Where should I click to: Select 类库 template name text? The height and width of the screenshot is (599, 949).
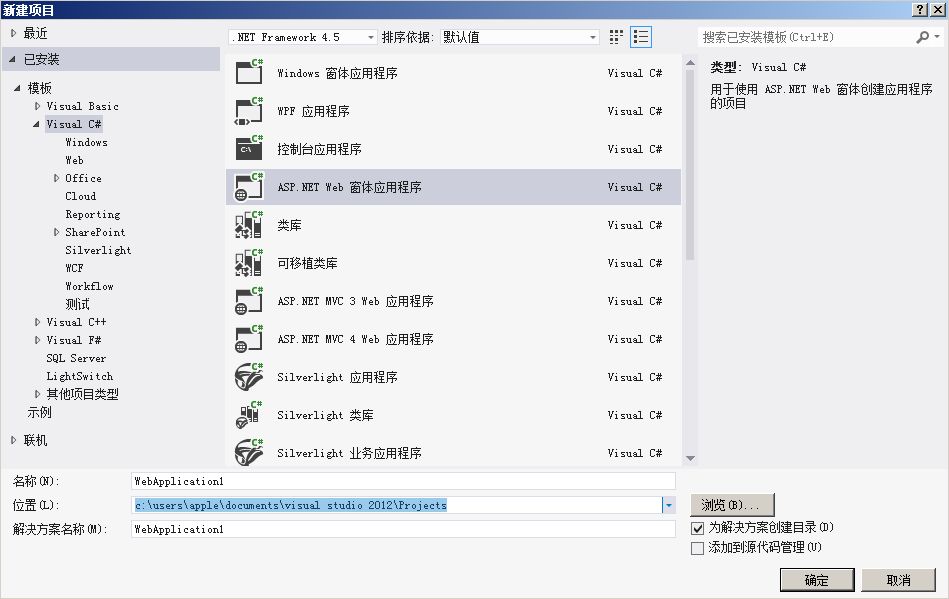coord(289,225)
